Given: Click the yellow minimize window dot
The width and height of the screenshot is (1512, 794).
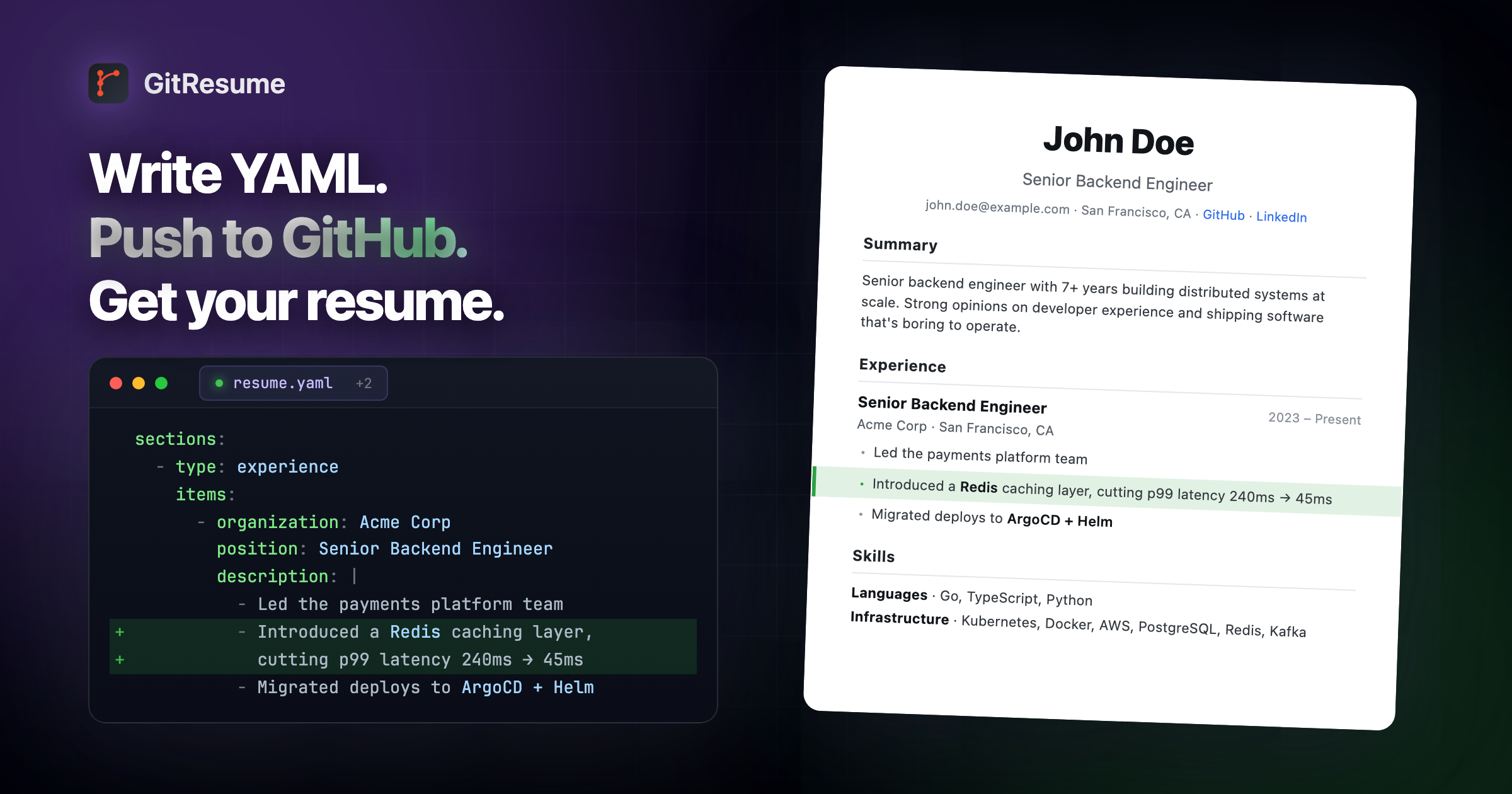Looking at the screenshot, I should (x=139, y=383).
